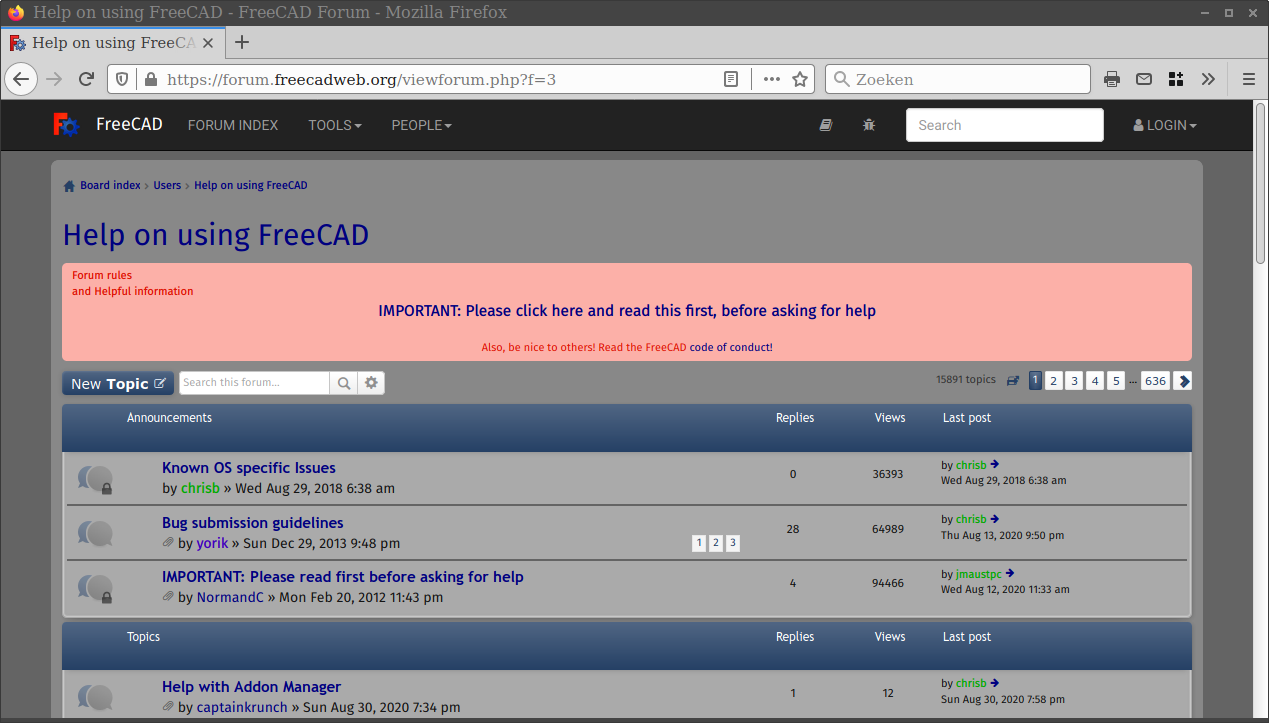Open advanced search gear icon
Screen dimensions: 1269x723
[371, 383]
